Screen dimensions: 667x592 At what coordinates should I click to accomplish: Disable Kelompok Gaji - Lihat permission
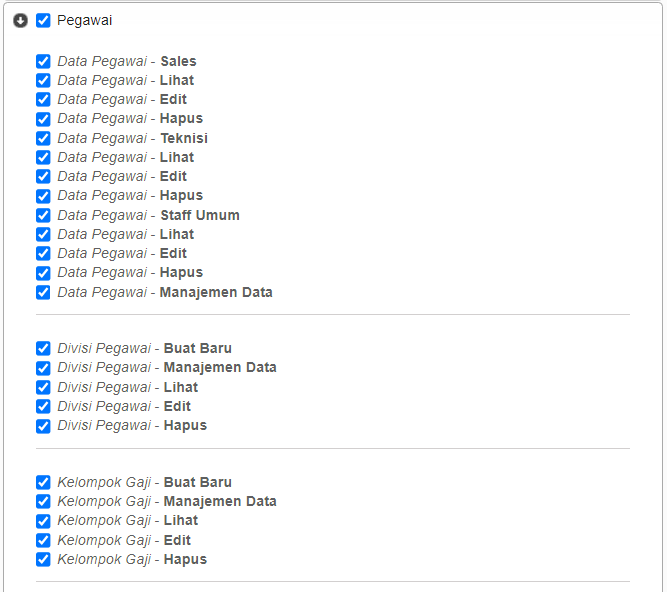pos(43,520)
